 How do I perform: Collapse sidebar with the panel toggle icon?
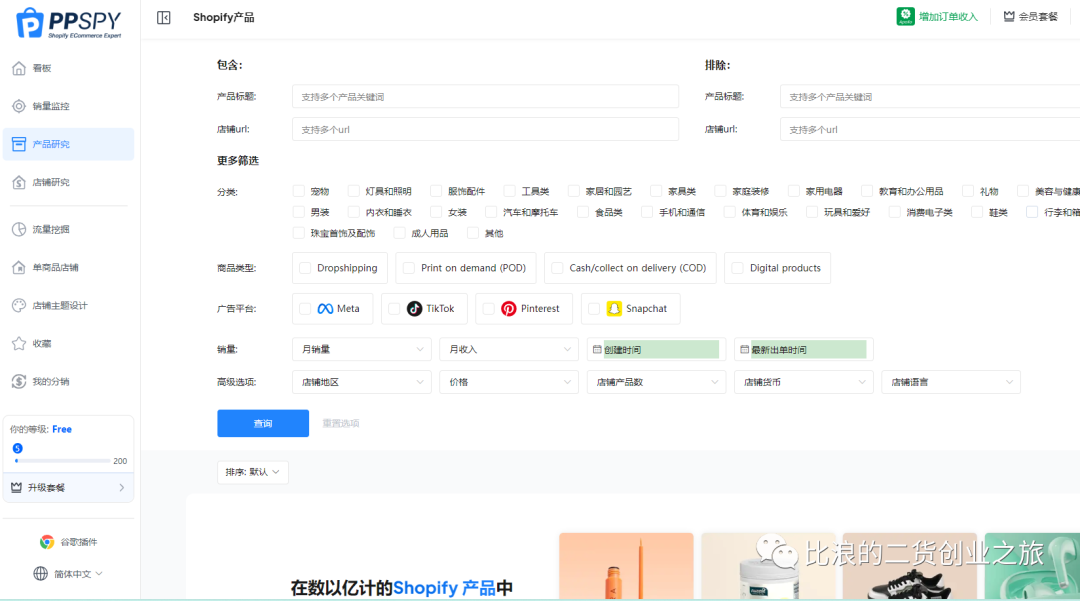click(163, 17)
